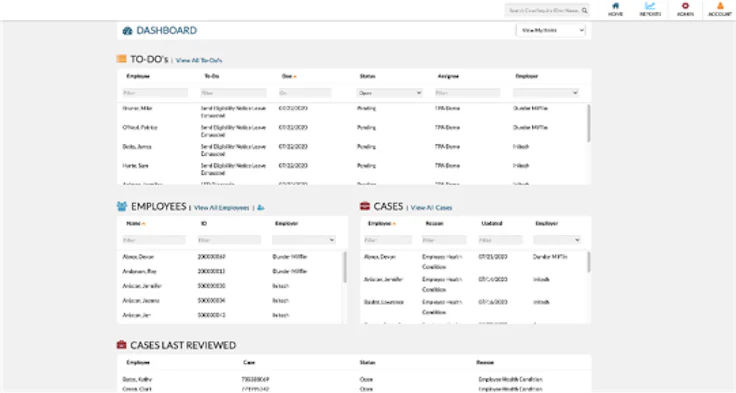This screenshot has width=736, height=393.
Task: Sort To-Do's by the Employee column header
Action: (138, 76)
